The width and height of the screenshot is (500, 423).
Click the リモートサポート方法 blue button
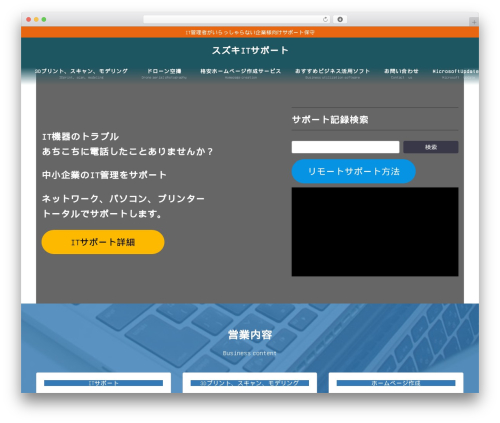pos(354,171)
